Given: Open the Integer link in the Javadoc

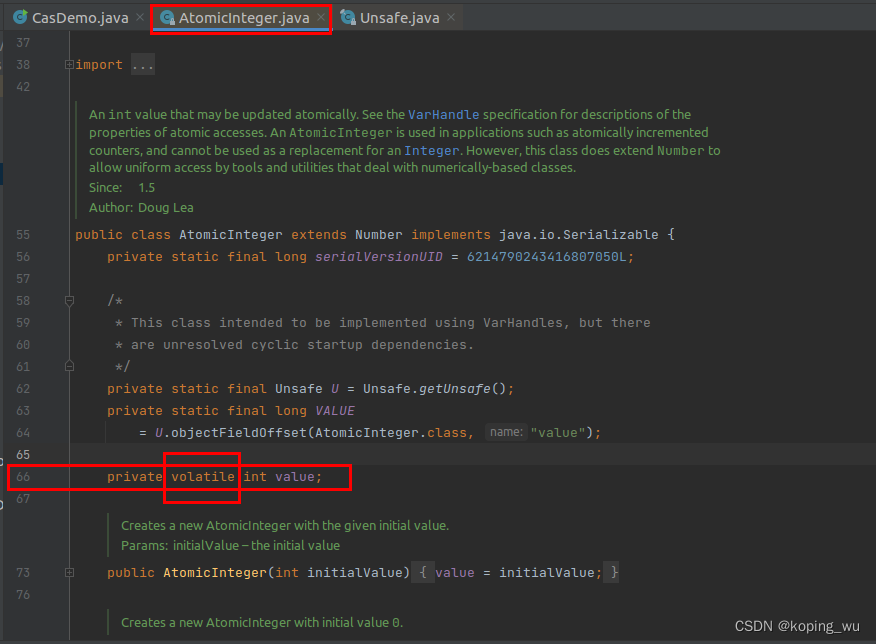Looking at the screenshot, I should pyautogui.click(x=432, y=150).
